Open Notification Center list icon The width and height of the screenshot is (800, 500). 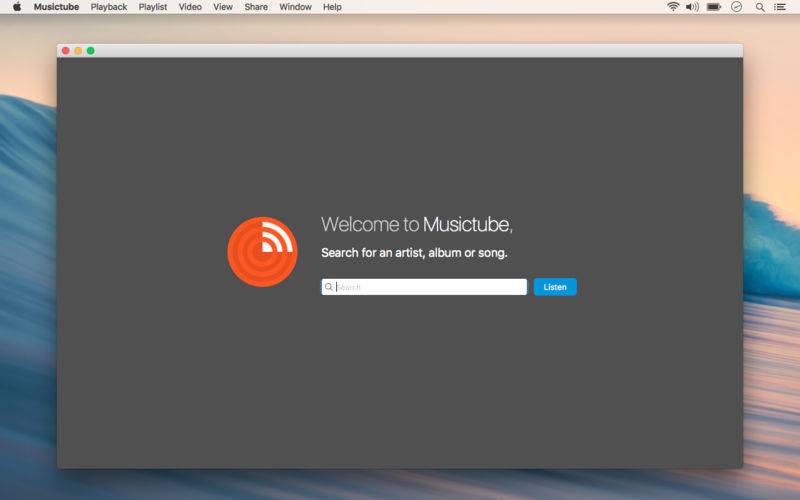point(780,7)
